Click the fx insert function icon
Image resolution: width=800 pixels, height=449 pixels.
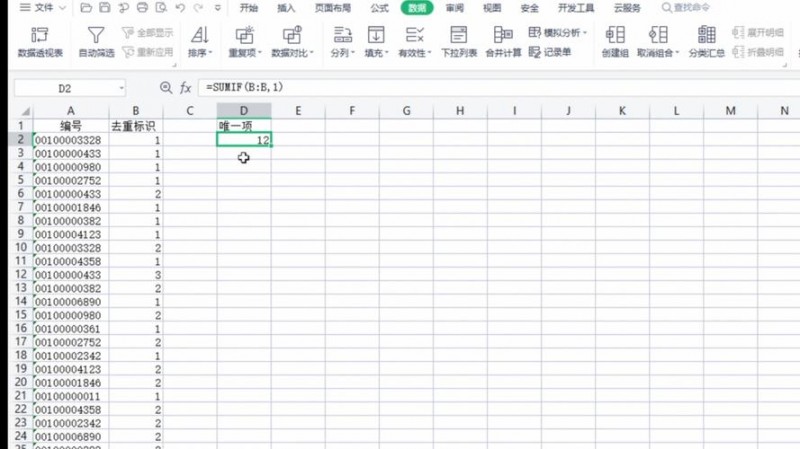[185, 88]
